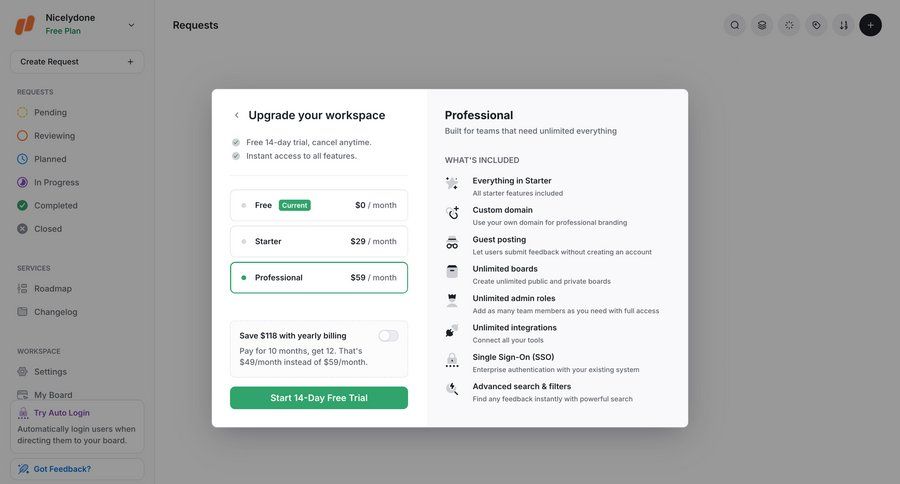Select the Free plan option
Image resolution: width=900 pixels, height=484 pixels.
point(319,205)
